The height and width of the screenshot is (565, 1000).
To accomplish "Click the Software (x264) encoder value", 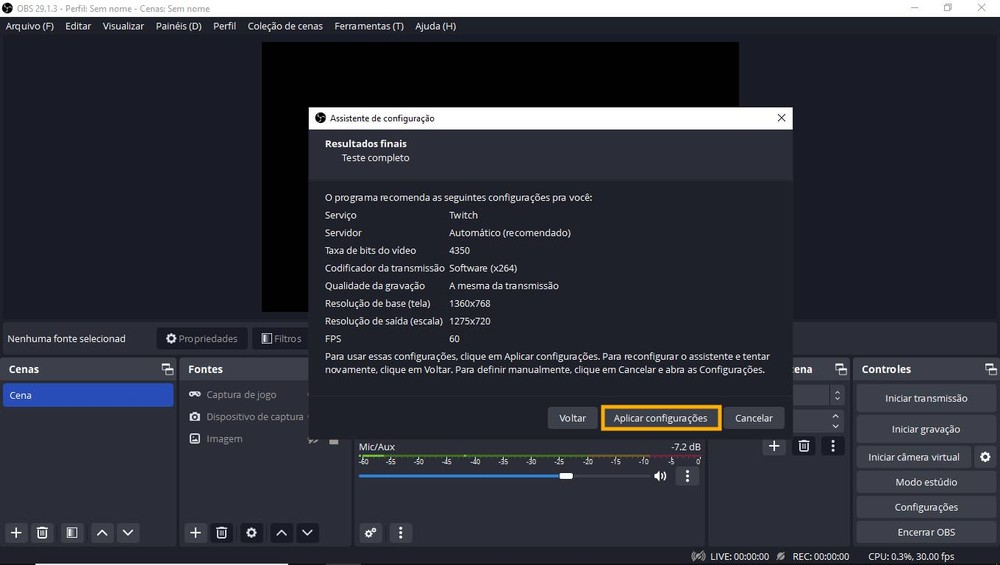I will [x=483, y=268].
